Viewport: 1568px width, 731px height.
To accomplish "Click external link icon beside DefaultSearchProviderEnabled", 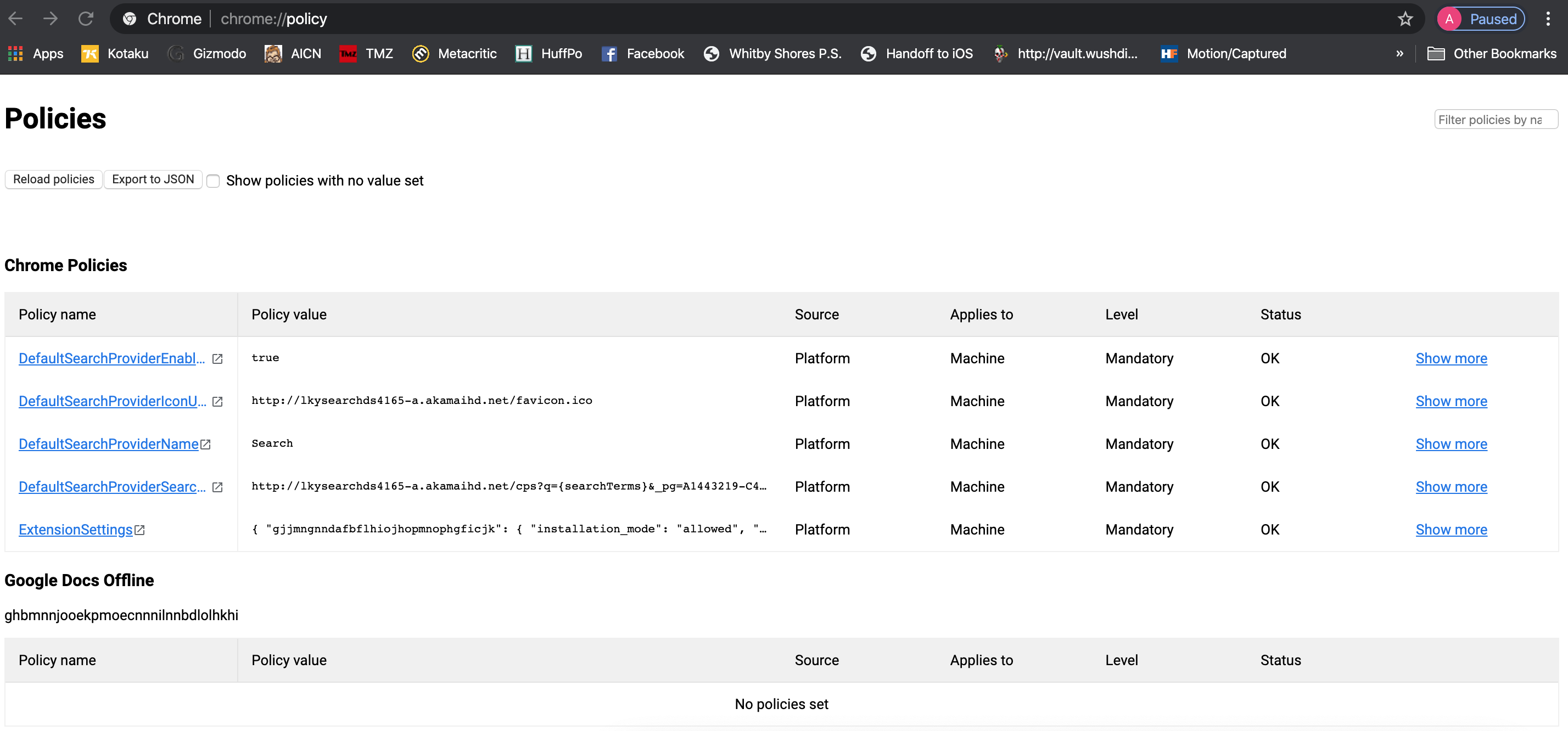I will click(x=217, y=358).
